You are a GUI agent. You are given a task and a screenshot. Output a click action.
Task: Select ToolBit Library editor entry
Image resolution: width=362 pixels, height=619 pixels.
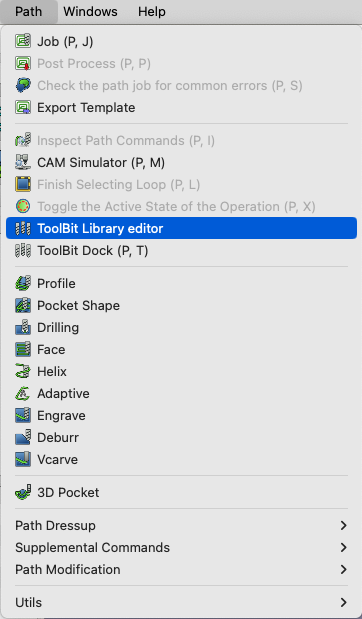pos(181,228)
